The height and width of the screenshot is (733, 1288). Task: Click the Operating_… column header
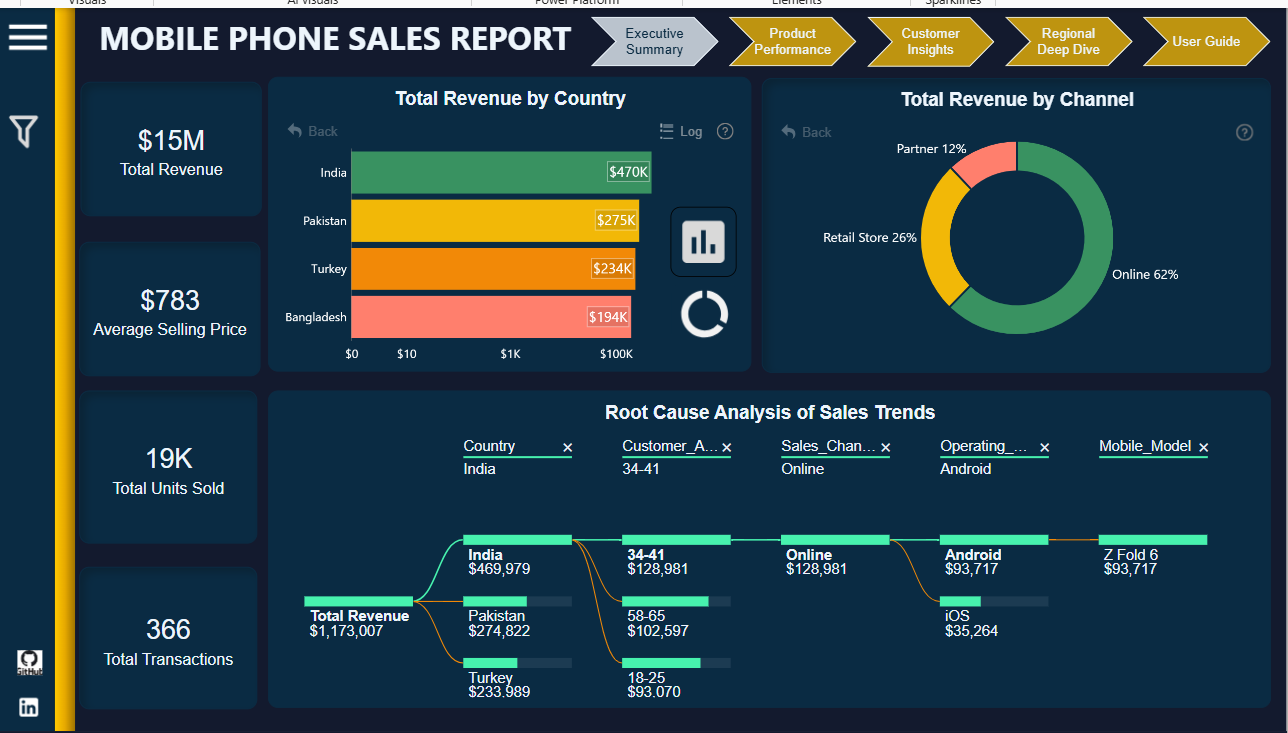985,446
